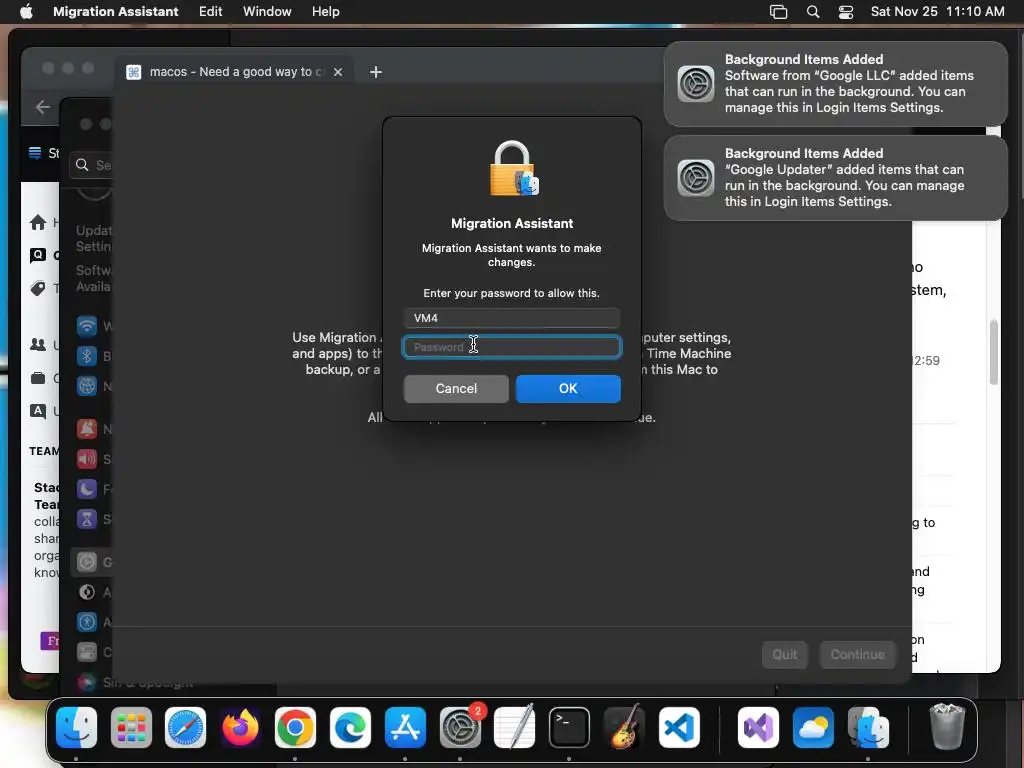
Task: Open Safari from the Dock
Action: click(185, 728)
